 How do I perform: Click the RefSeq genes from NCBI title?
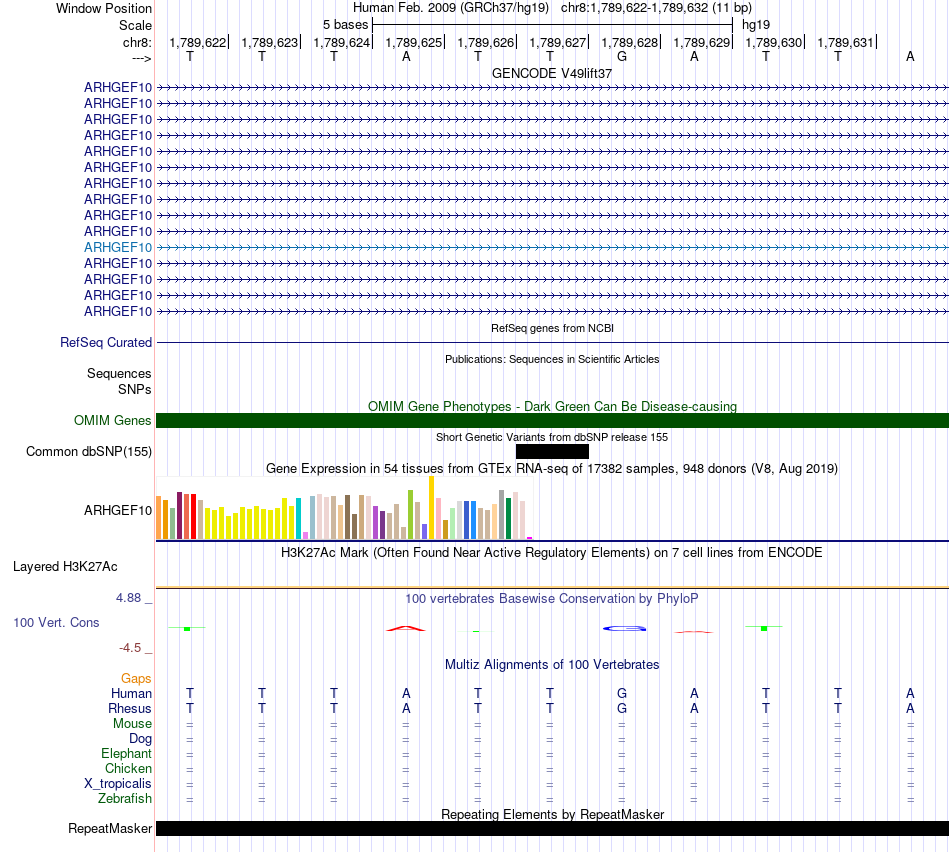click(x=552, y=328)
